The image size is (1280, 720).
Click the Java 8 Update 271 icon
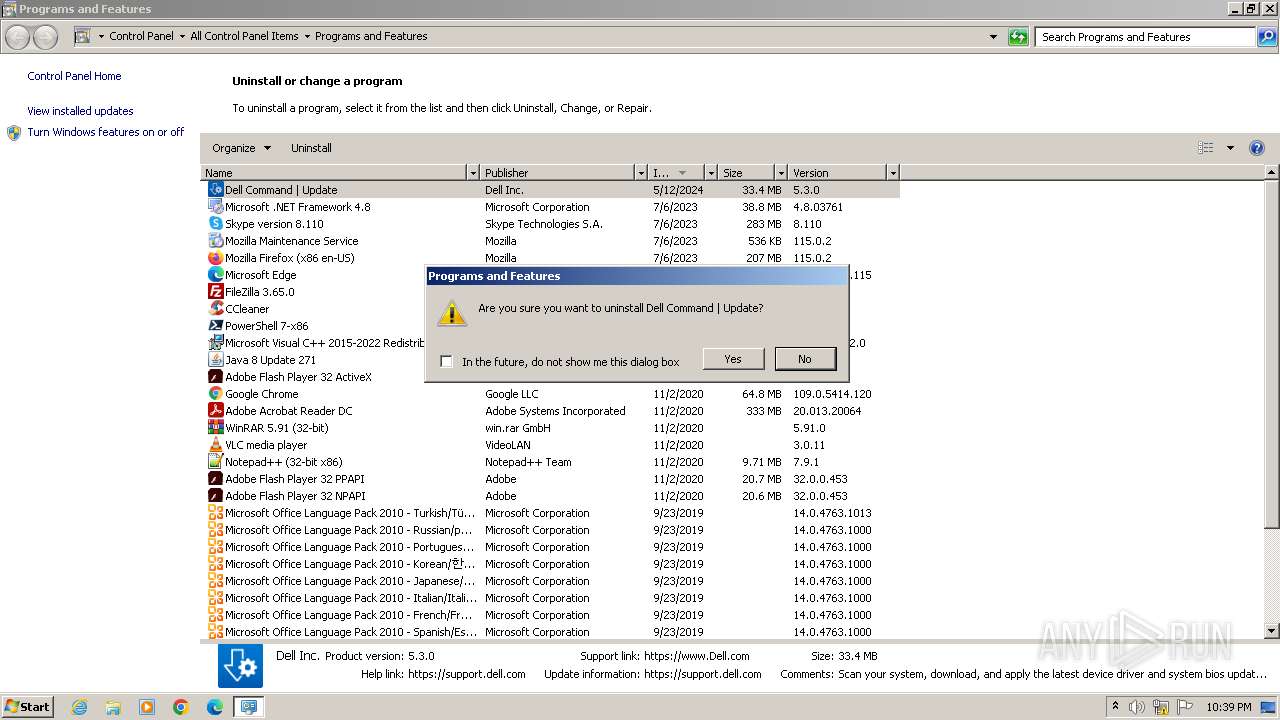215,360
